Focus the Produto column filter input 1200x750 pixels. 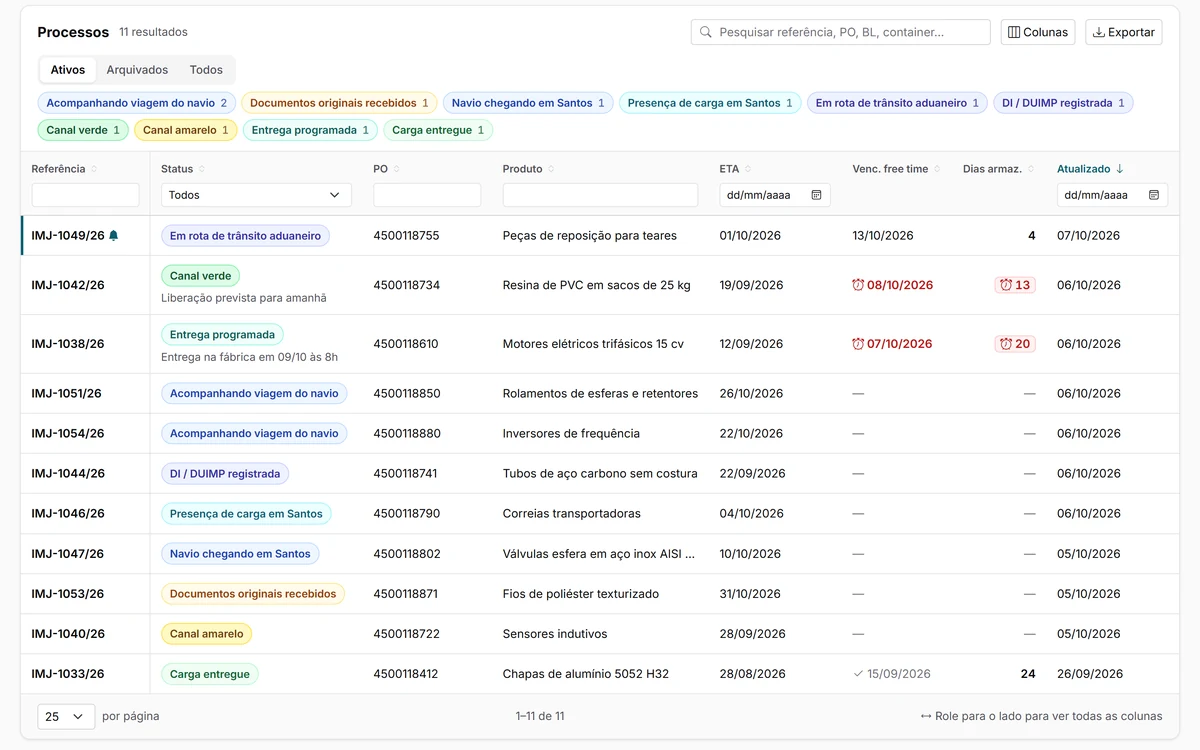[x=600, y=195]
